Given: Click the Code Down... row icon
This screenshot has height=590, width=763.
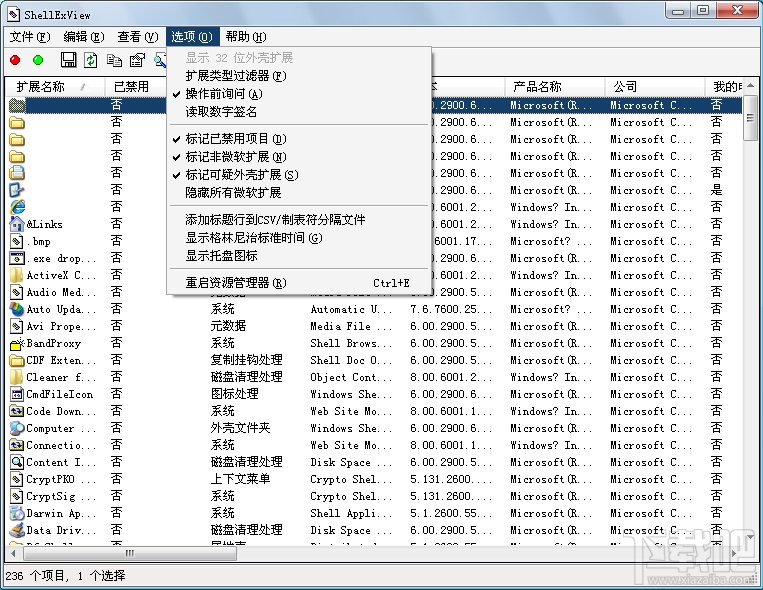Looking at the screenshot, I should coord(17,411).
